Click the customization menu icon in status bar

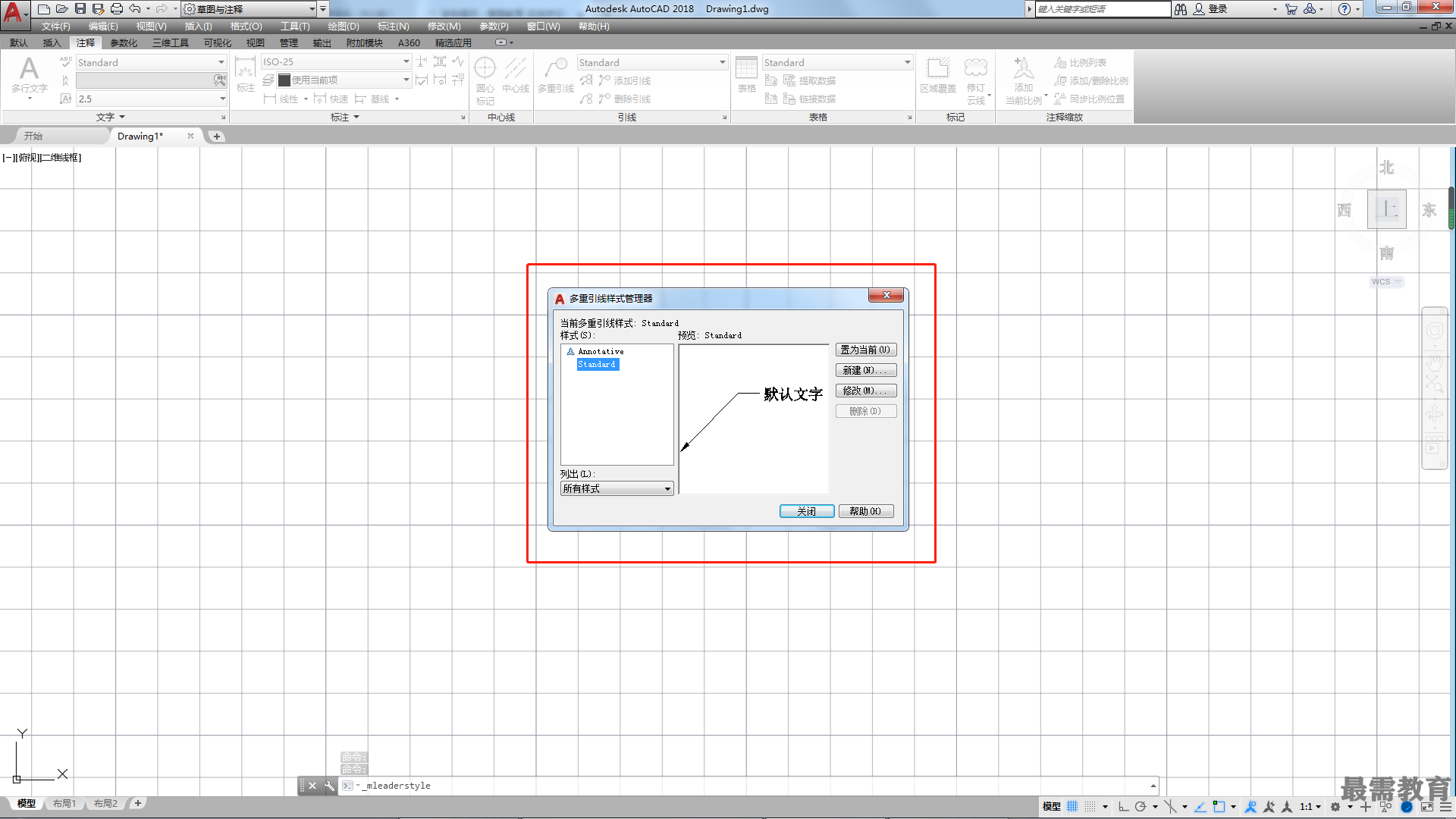[1445, 807]
